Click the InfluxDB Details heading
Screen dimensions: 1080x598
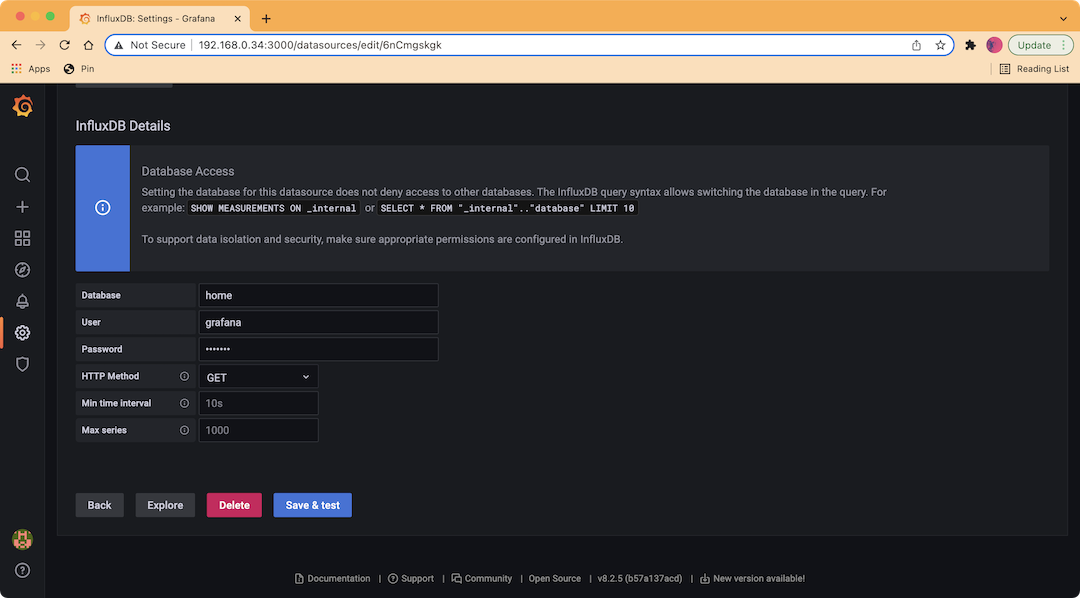pos(123,126)
